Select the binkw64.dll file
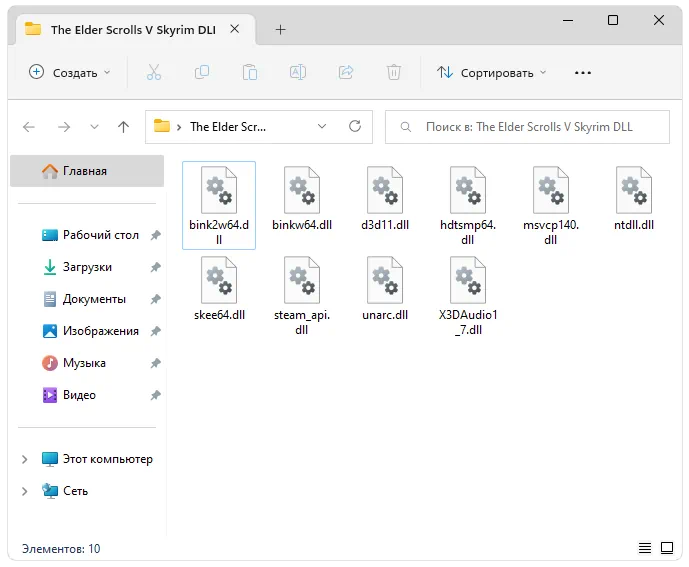Viewport: 689px width, 567px height. (302, 199)
